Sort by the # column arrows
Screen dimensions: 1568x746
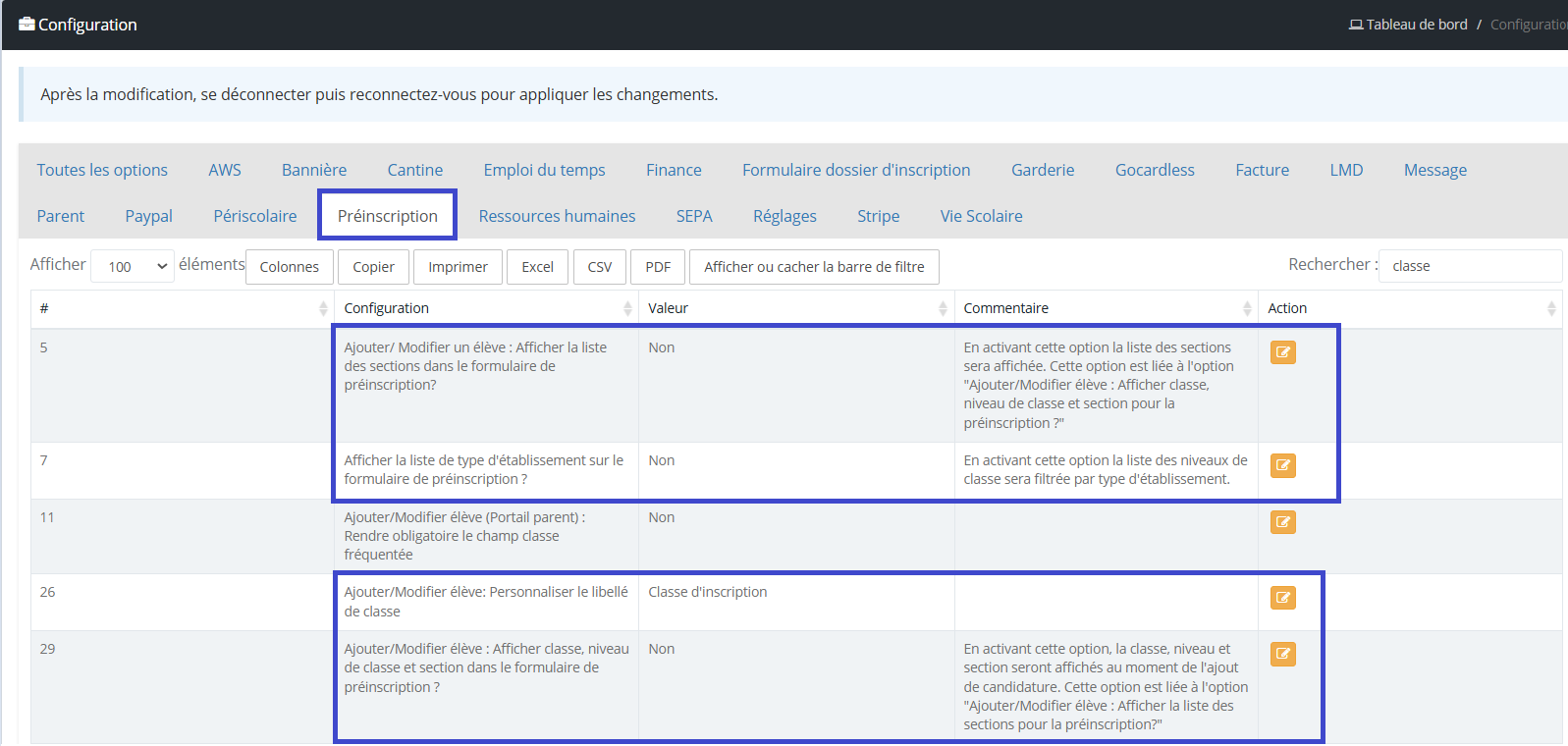pyautogui.click(x=323, y=308)
